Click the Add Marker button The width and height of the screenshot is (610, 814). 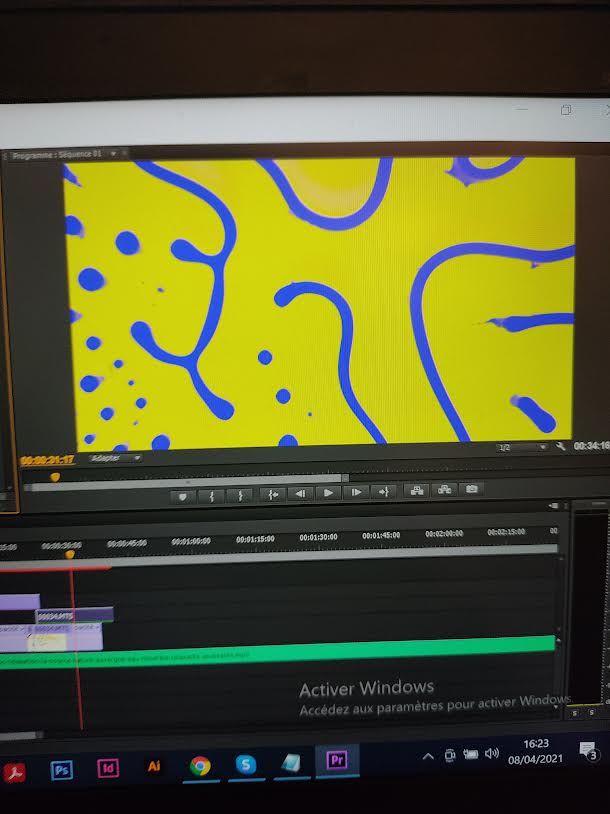[x=182, y=495]
